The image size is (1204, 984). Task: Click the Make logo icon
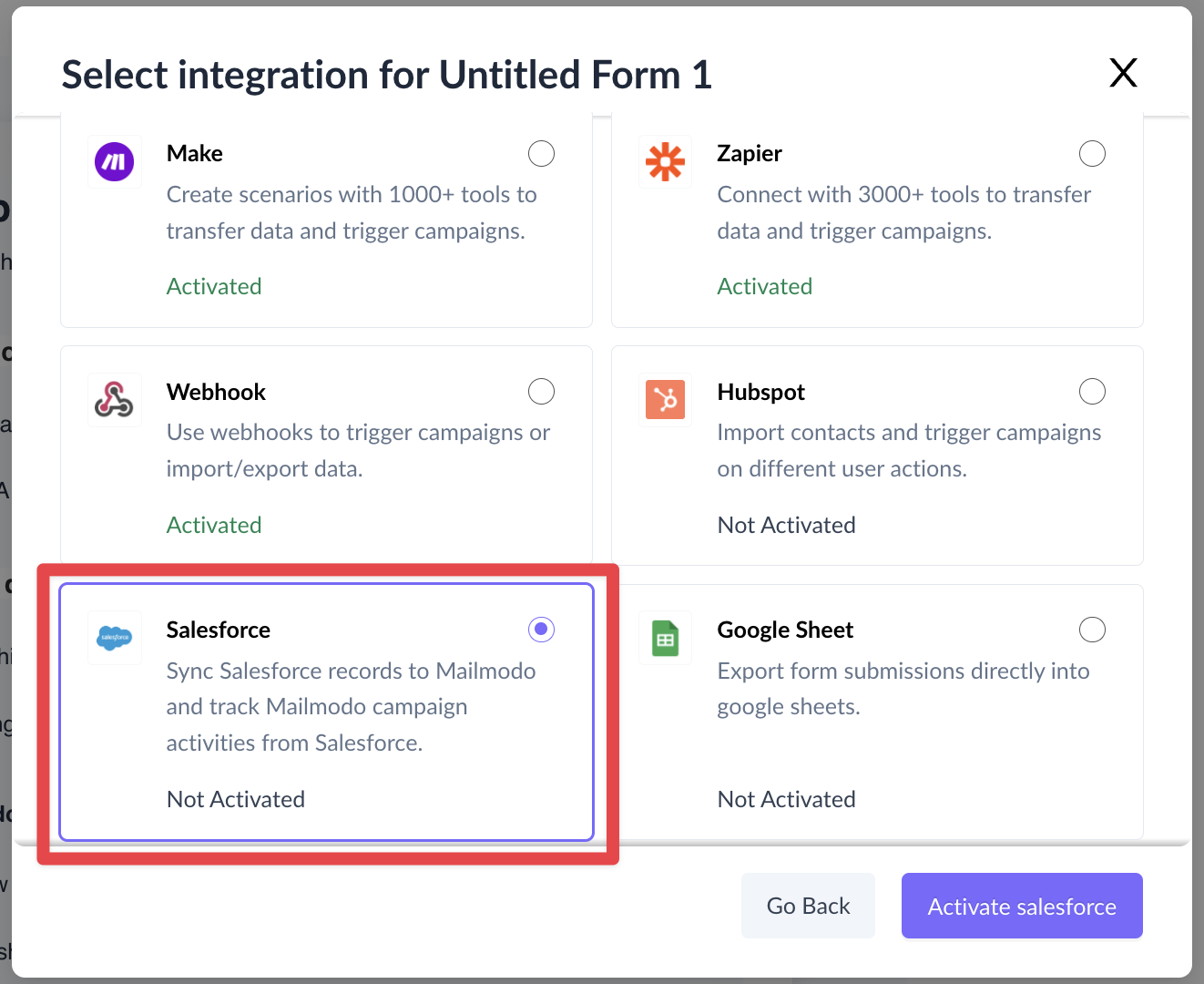(115, 162)
